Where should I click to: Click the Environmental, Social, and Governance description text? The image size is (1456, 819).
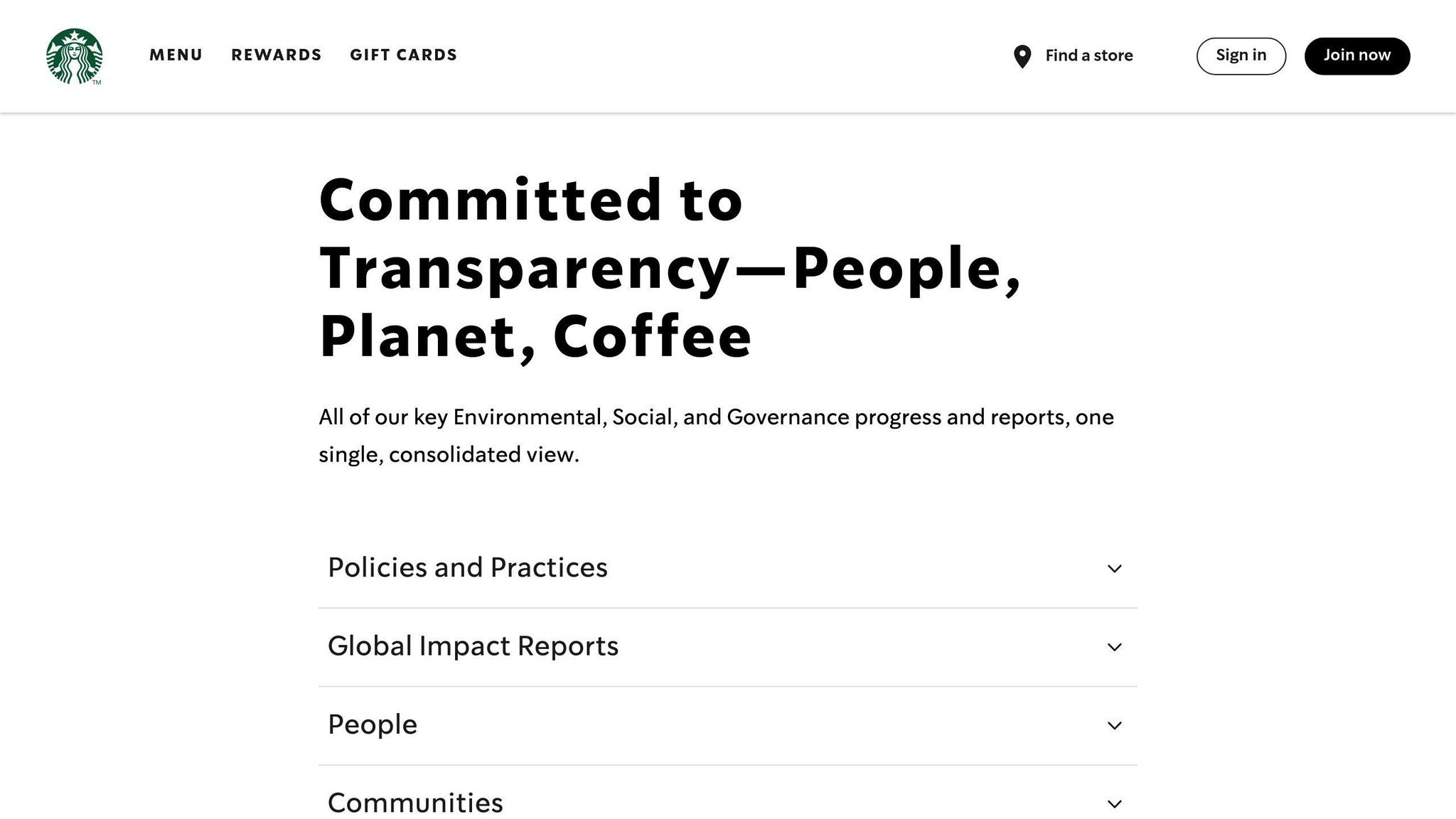click(716, 435)
